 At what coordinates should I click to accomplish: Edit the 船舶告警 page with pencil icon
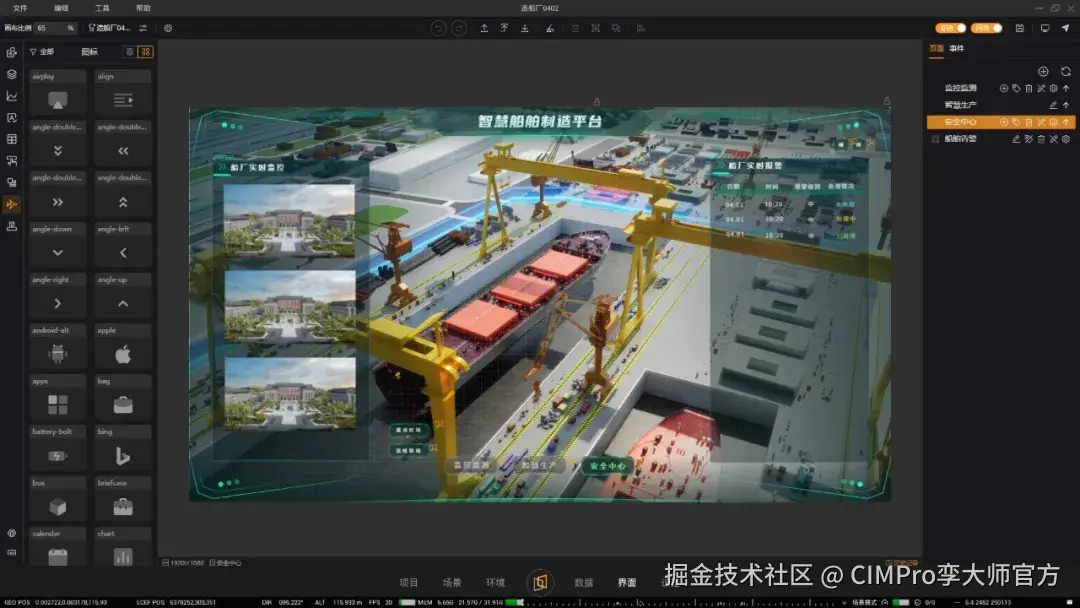coord(1015,139)
